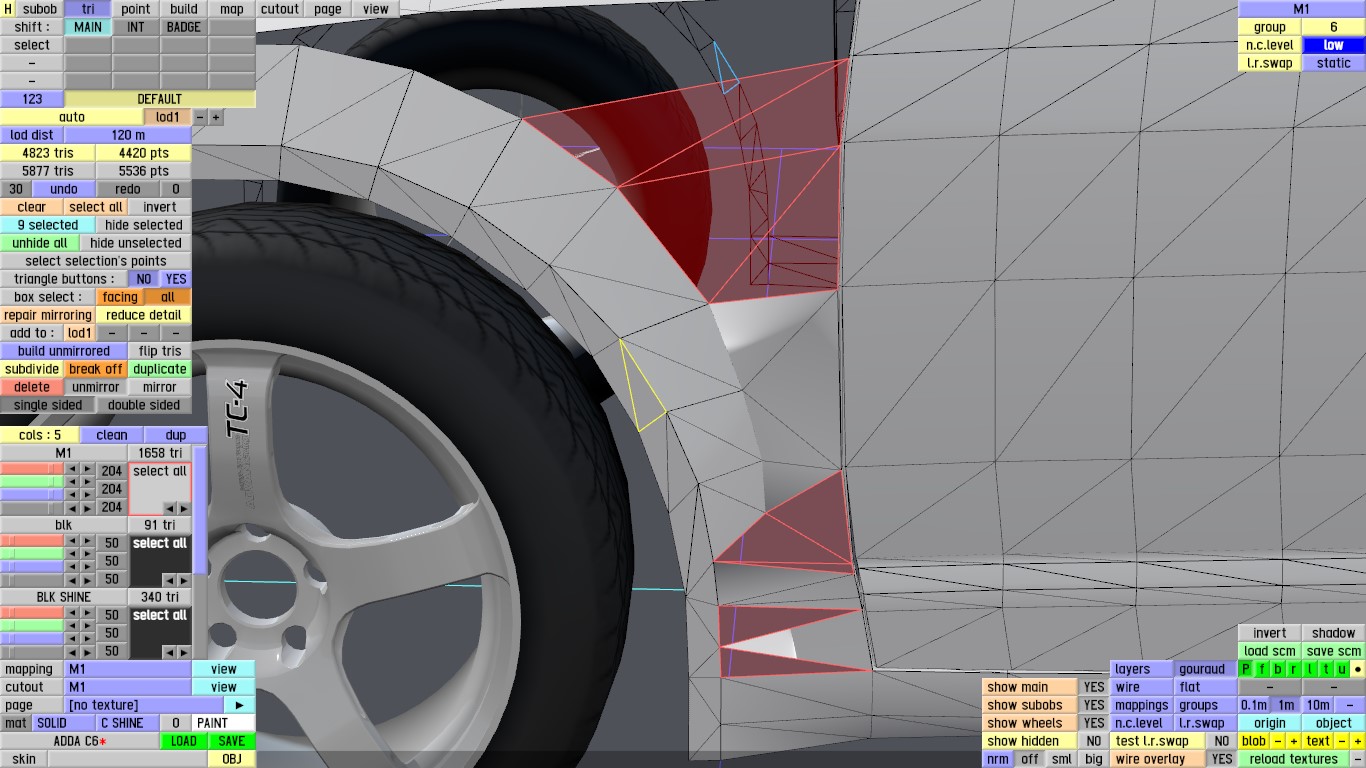Toggle show wheels YES
This screenshot has height=768, width=1366.
click(x=1094, y=723)
